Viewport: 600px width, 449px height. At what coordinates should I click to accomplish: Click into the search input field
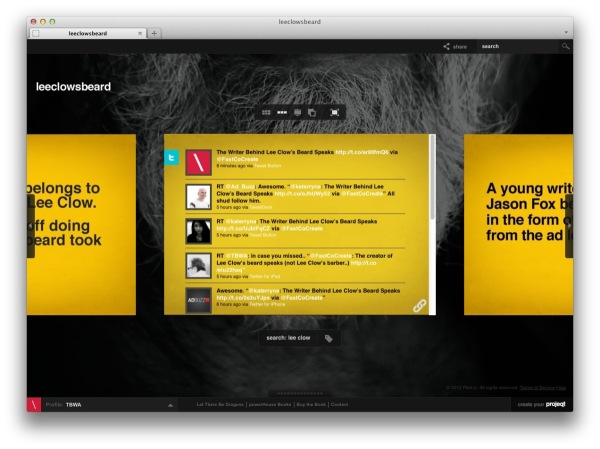coord(518,46)
